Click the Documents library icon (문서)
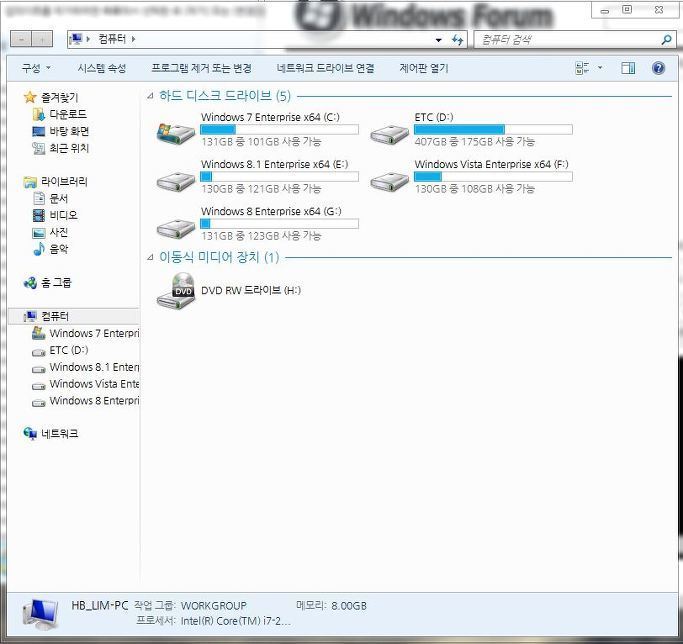This screenshot has height=644, width=683. (39, 199)
